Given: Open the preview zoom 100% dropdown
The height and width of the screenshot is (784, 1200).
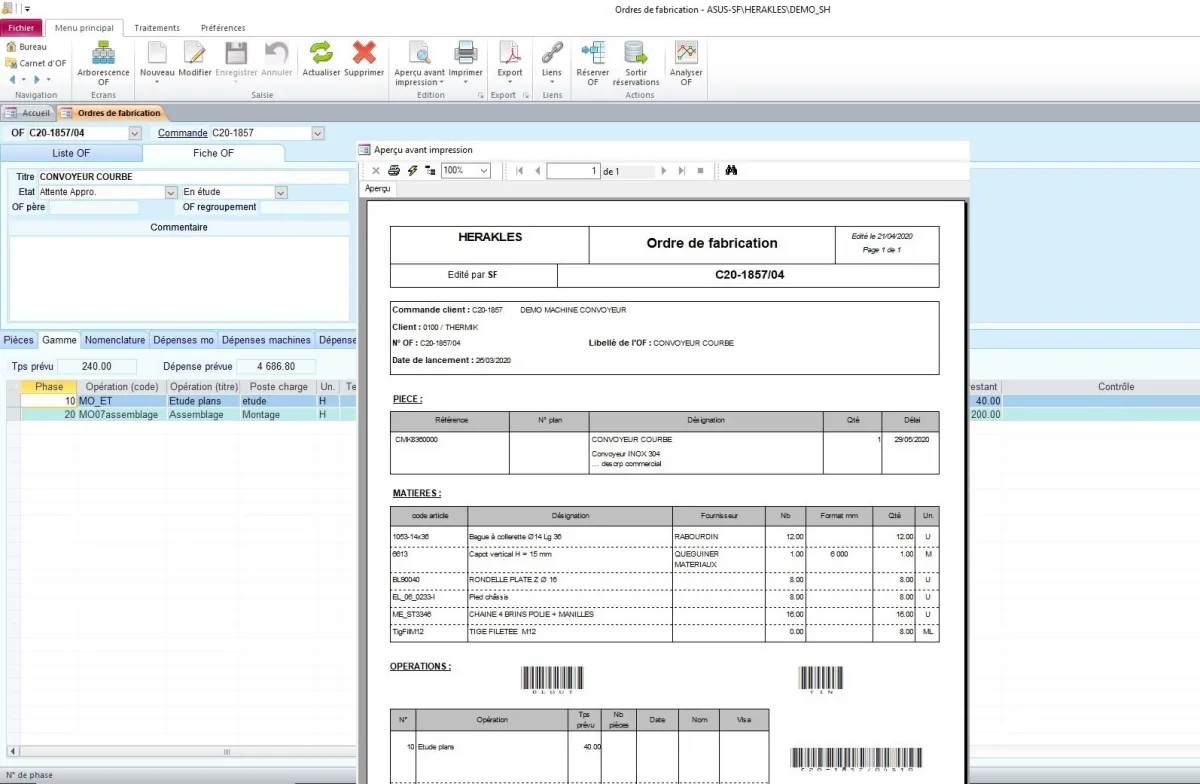Looking at the screenshot, I should [484, 171].
